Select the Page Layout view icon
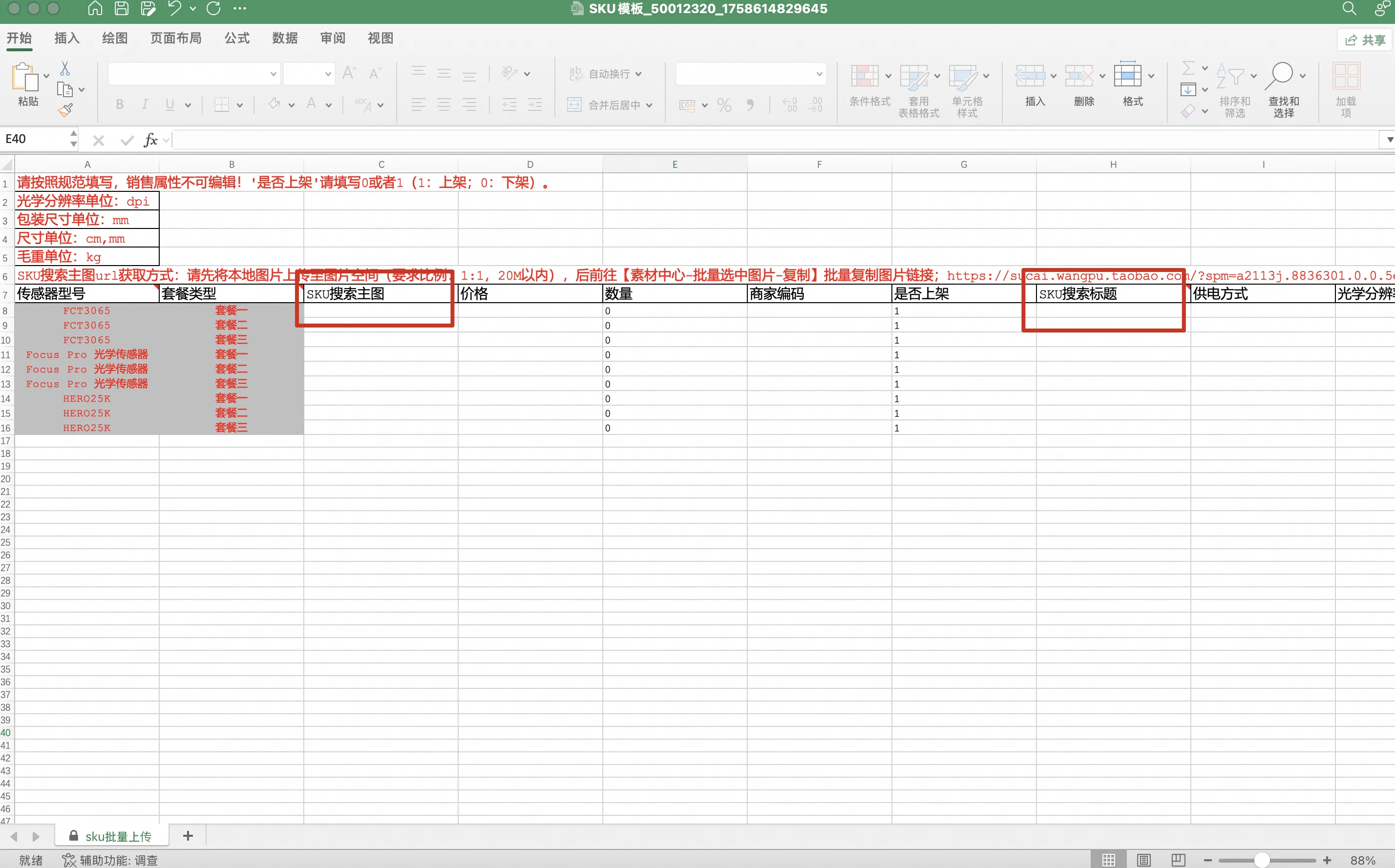 [1143, 859]
